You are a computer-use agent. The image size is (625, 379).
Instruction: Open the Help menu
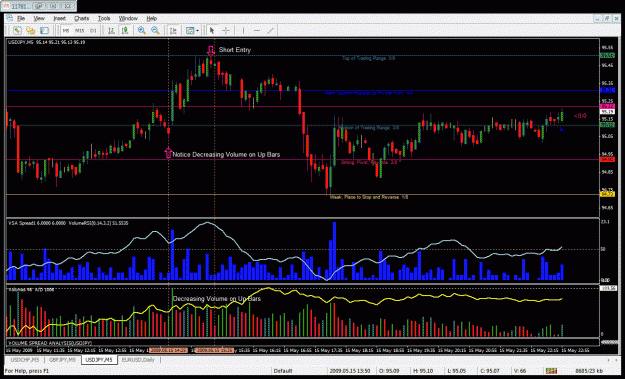click(x=151, y=18)
